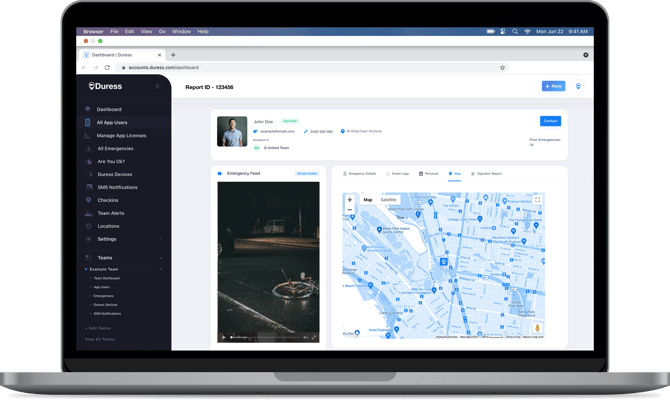Screen dimensions: 670x401
Task: Open Checkins page
Action: pyautogui.click(x=108, y=200)
